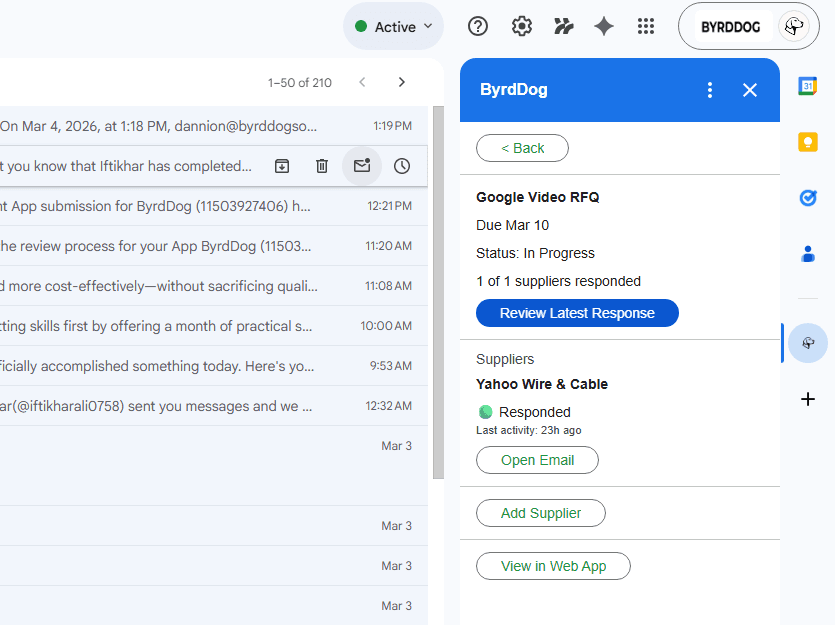This screenshot has width=835, height=625.
Task: Select the ByrdDog add-on icon
Action: [x=807, y=343]
